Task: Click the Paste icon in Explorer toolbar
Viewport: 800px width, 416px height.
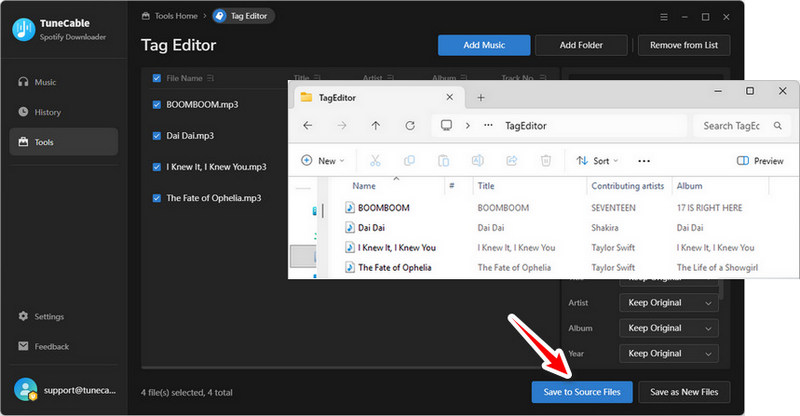Action: [x=443, y=161]
